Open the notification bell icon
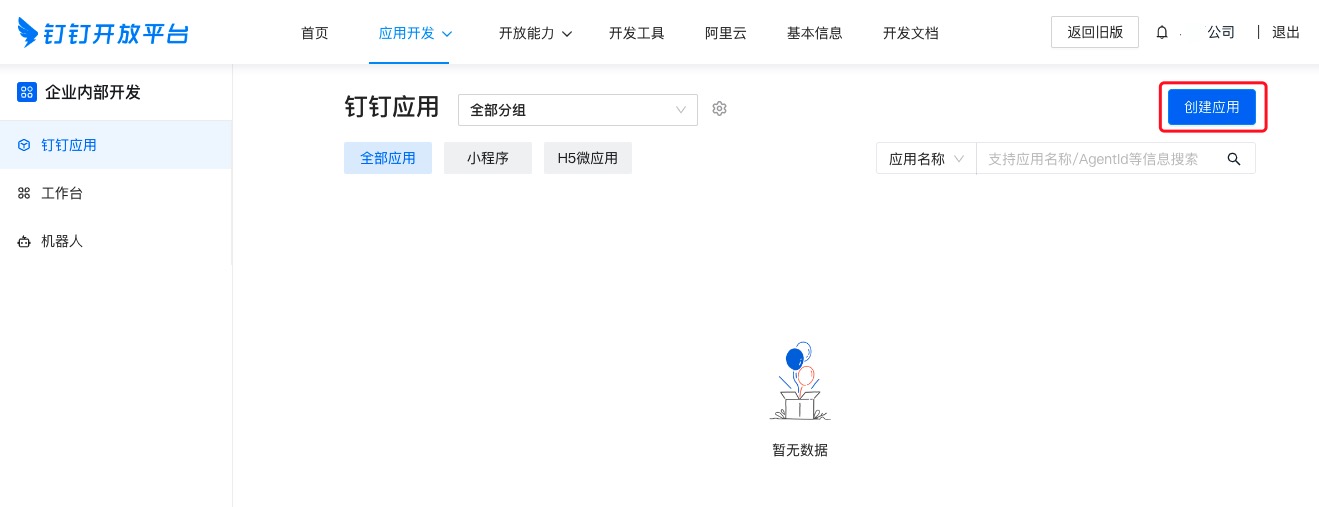1319x507 pixels. point(1162,33)
